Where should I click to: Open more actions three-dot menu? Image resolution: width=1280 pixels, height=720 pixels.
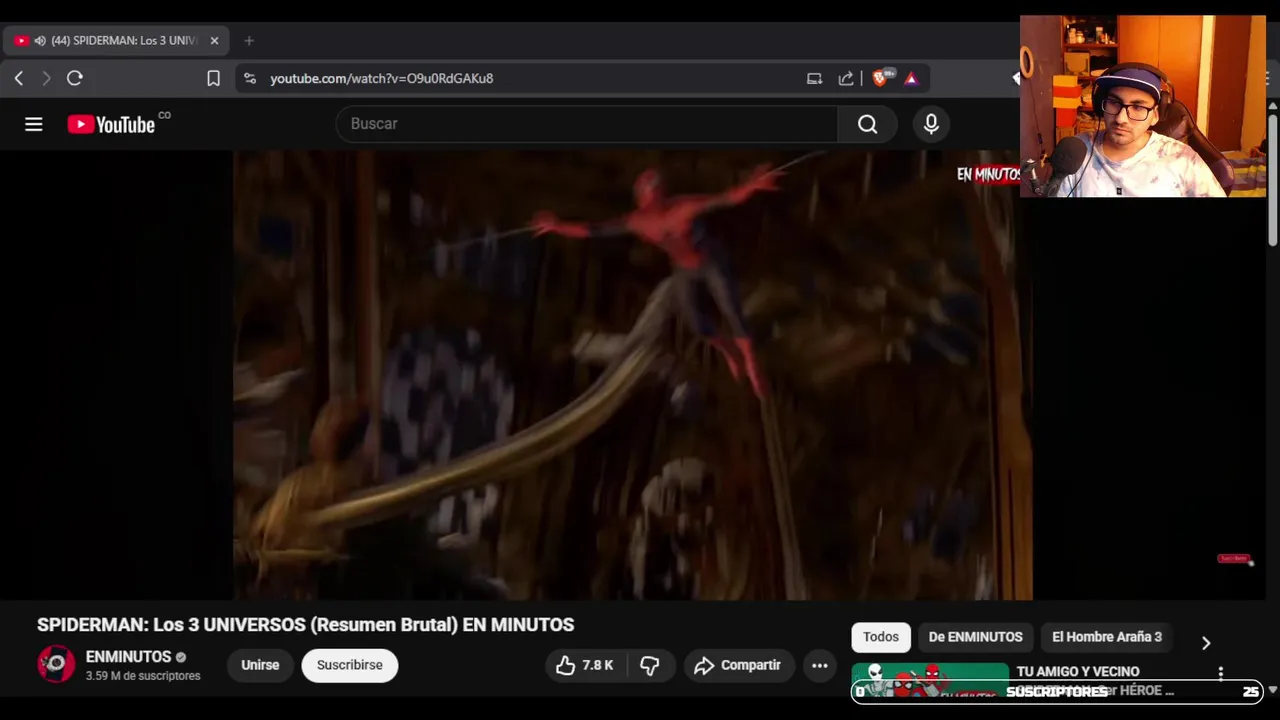pos(820,665)
